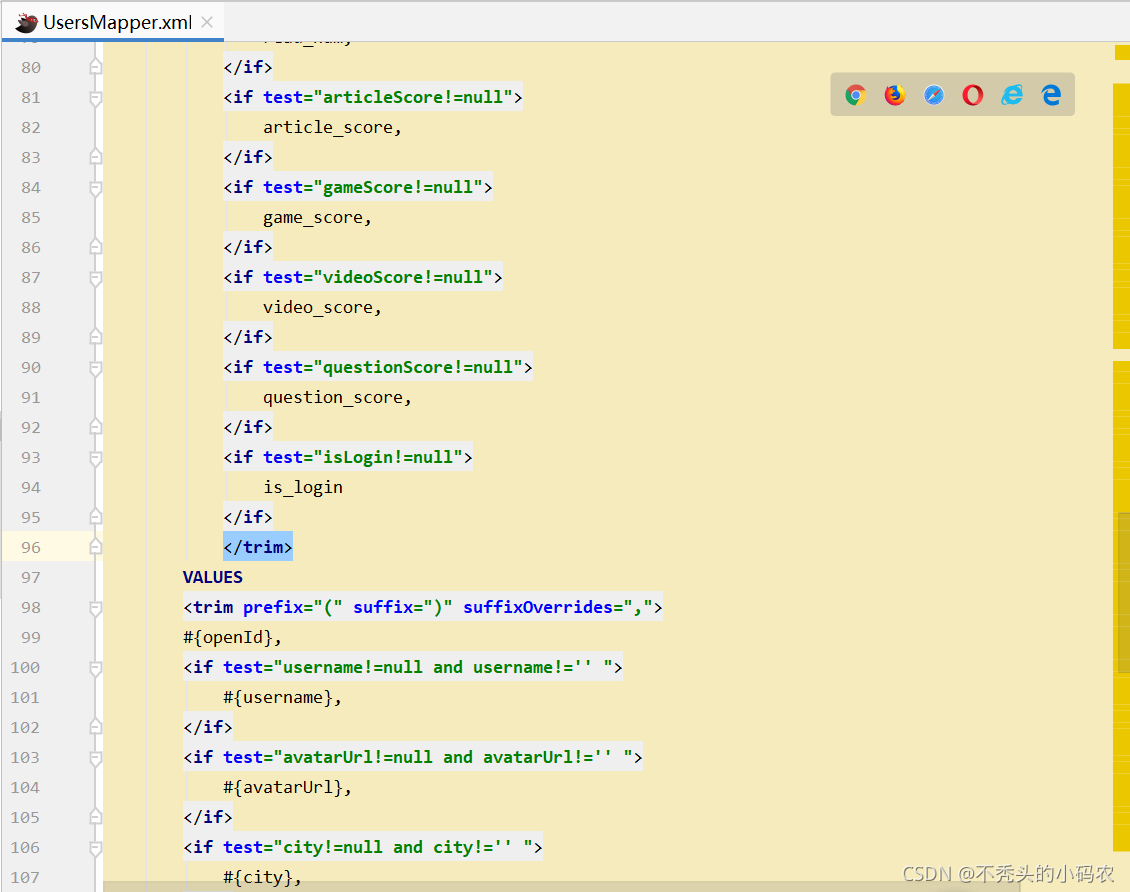1130x892 pixels.
Task: Click #{avatarUrl}, on line 104
Action: (288, 788)
